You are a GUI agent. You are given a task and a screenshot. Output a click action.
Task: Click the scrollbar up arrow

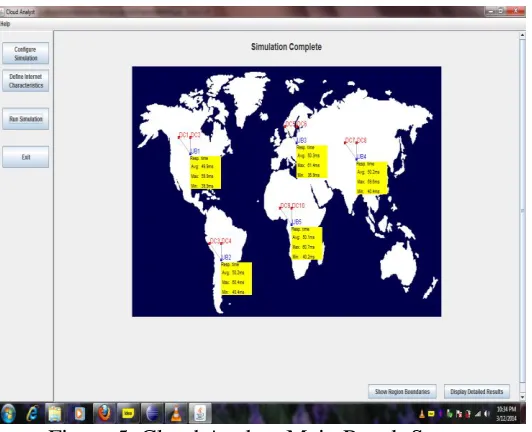pos(522,35)
